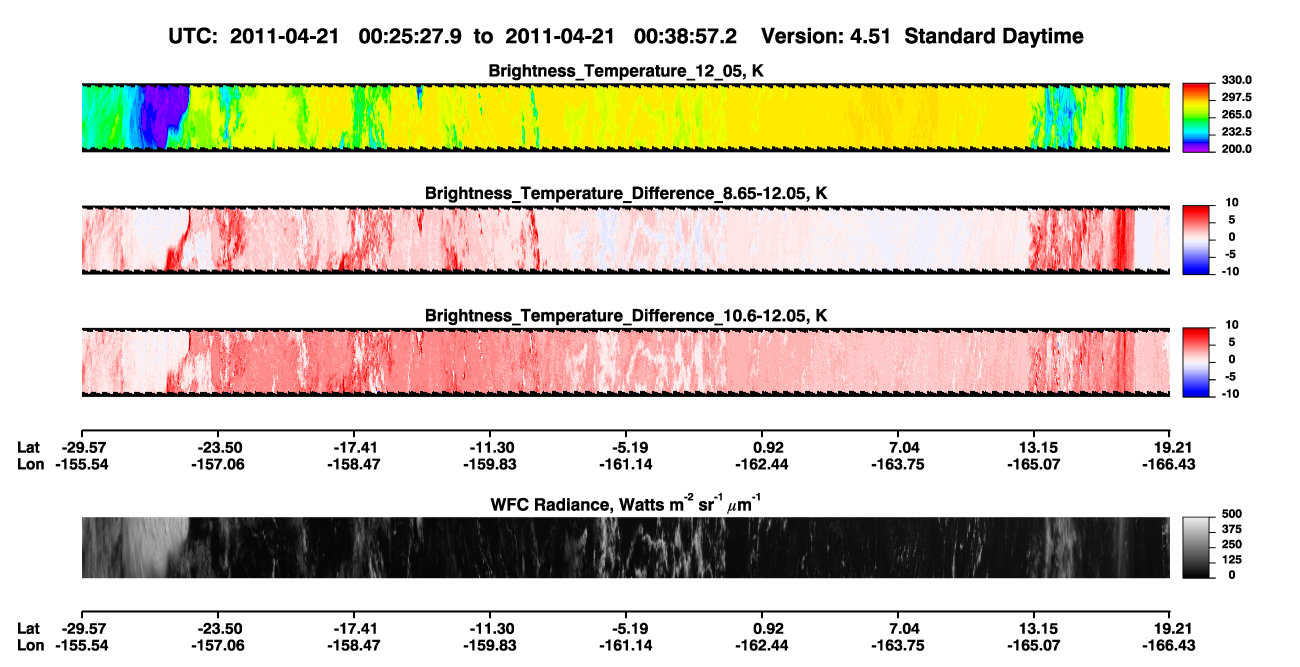Click longitude '-162.44' on axis below the WFC Radiance image
The width and height of the screenshot is (1300, 667).
[762, 646]
